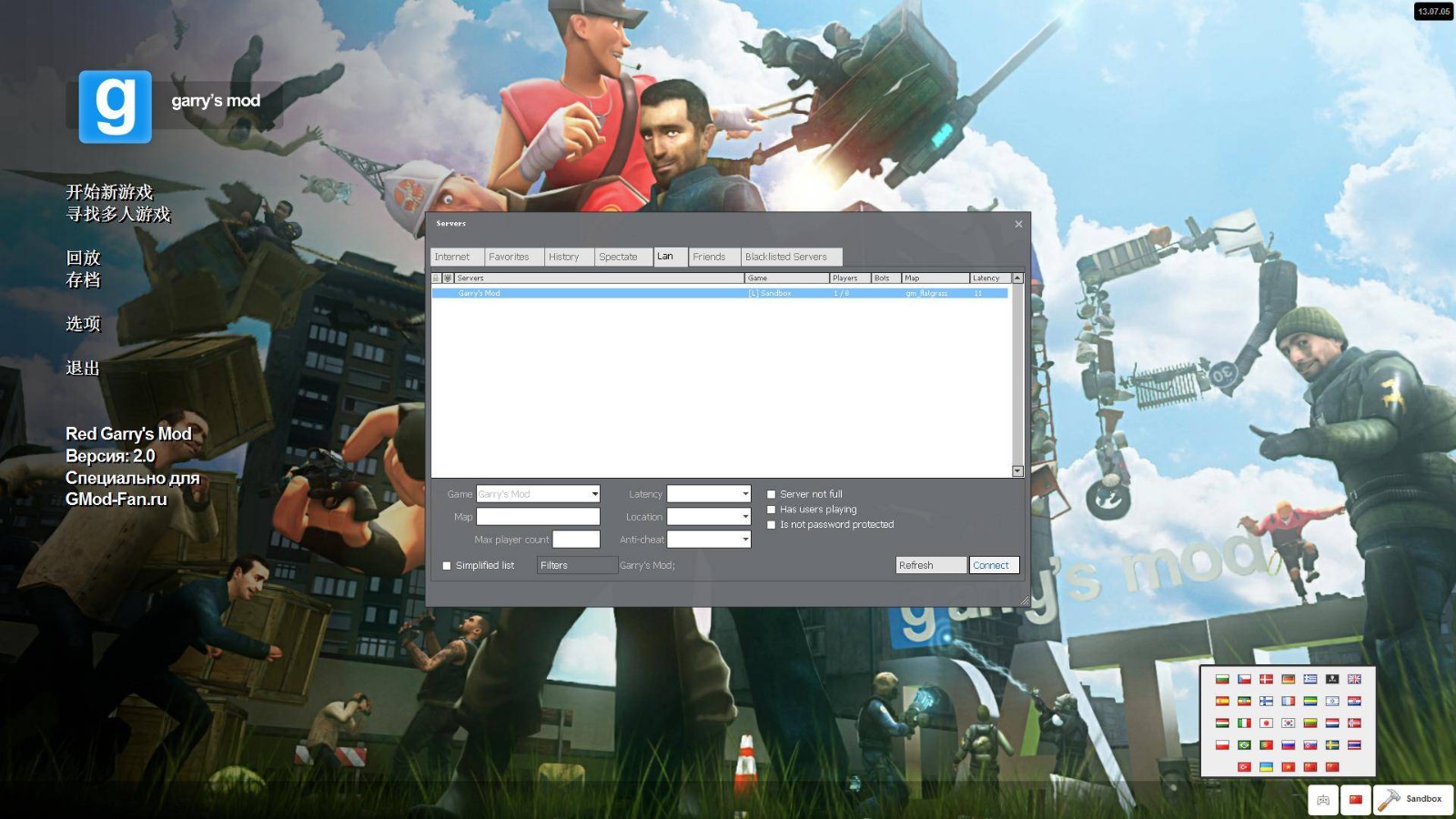Sort by VAC shield column header
This screenshot has height=819, width=1456.
(448, 278)
